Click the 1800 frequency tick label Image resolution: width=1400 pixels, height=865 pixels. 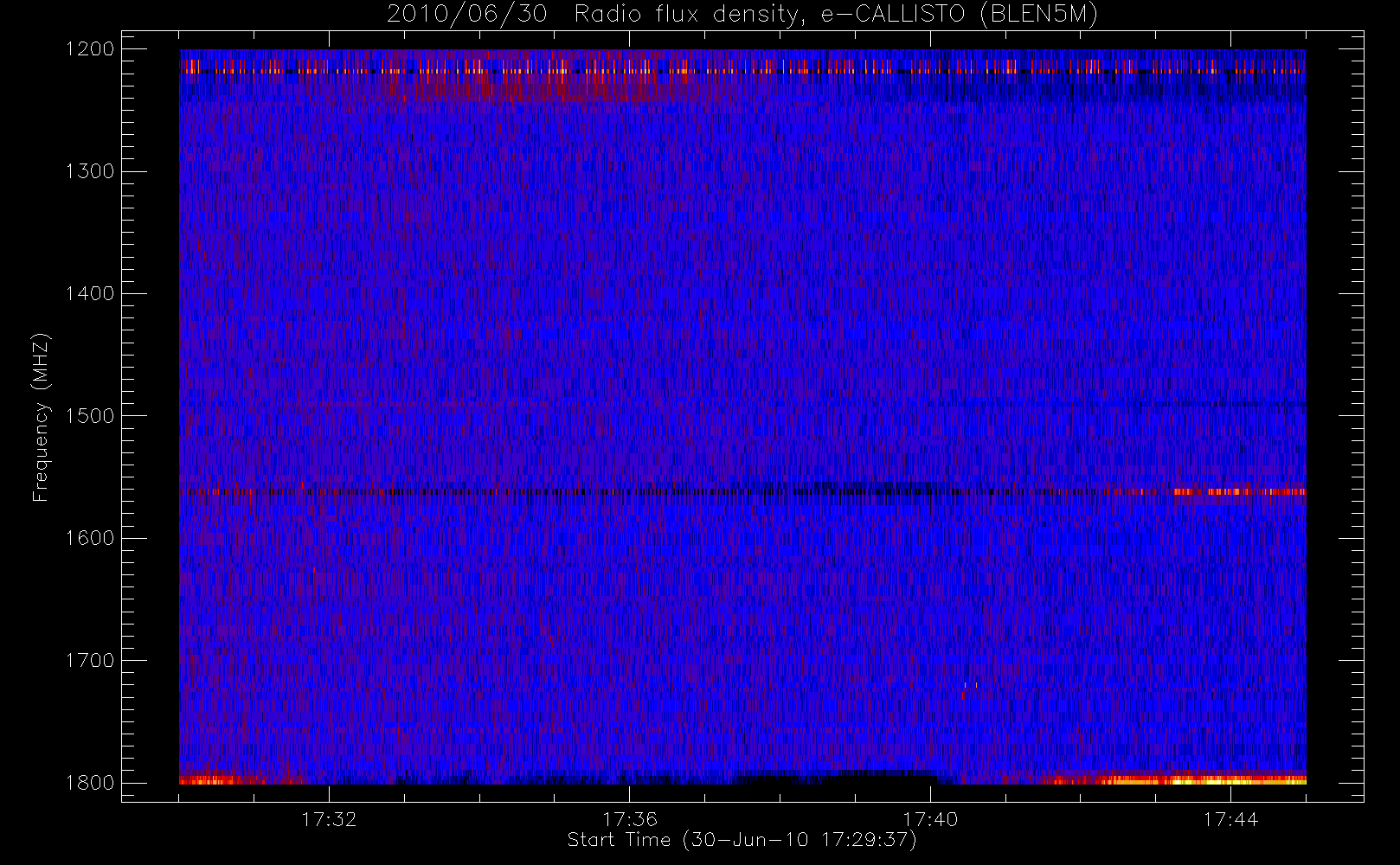coord(90,783)
